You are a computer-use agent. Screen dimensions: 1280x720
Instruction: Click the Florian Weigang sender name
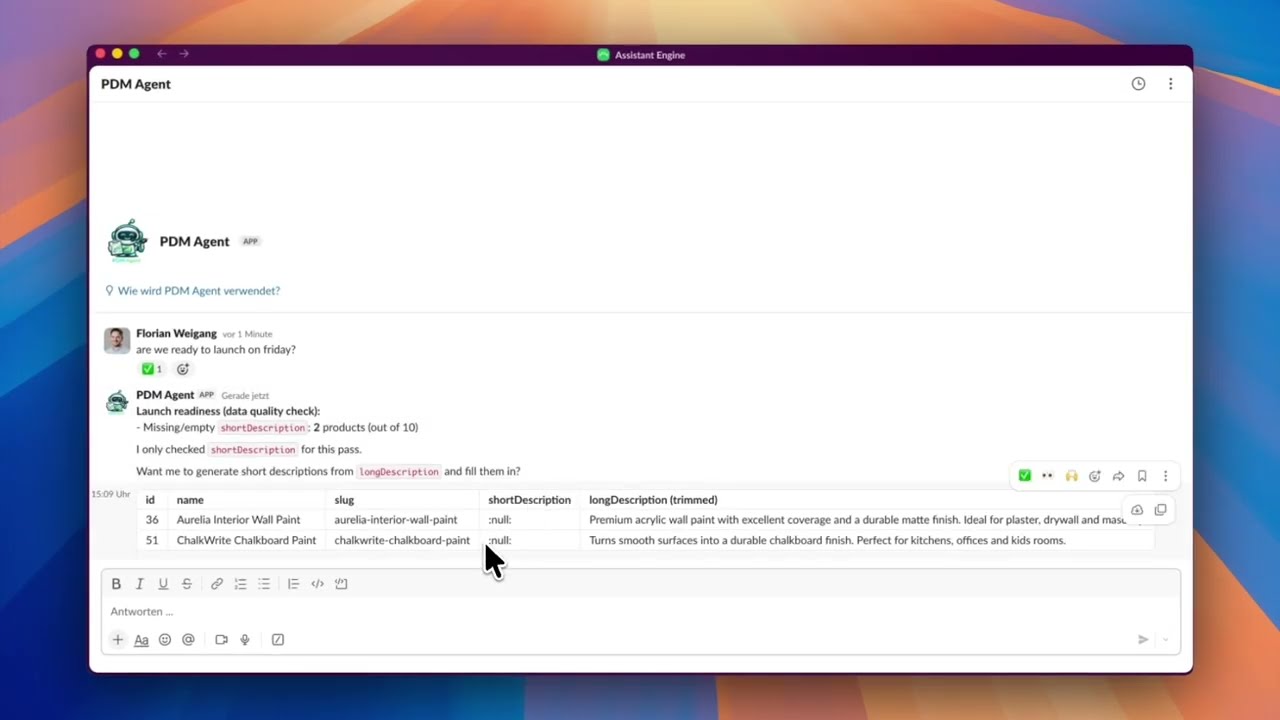click(x=176, y=334)
